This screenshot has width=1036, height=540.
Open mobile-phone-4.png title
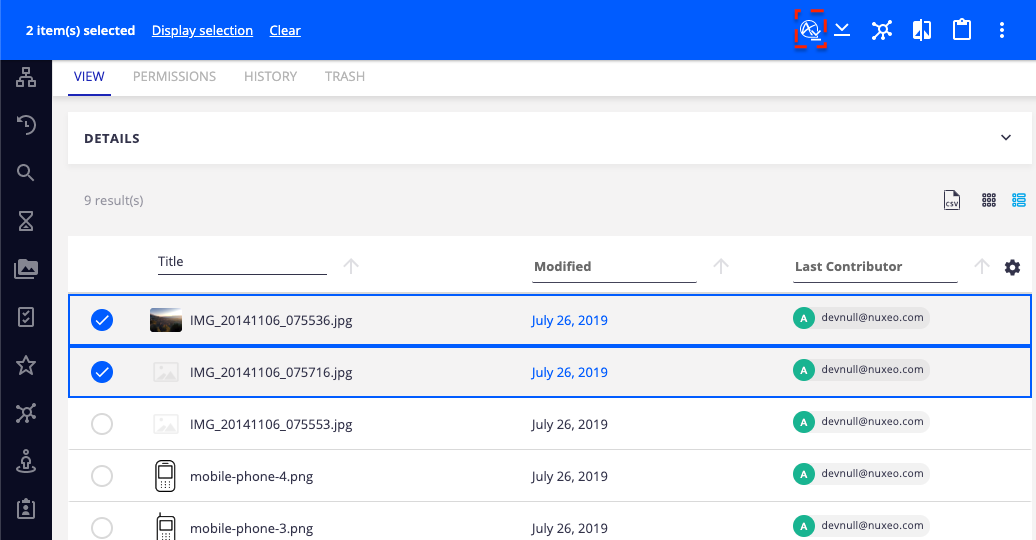[x=251, y=477]
